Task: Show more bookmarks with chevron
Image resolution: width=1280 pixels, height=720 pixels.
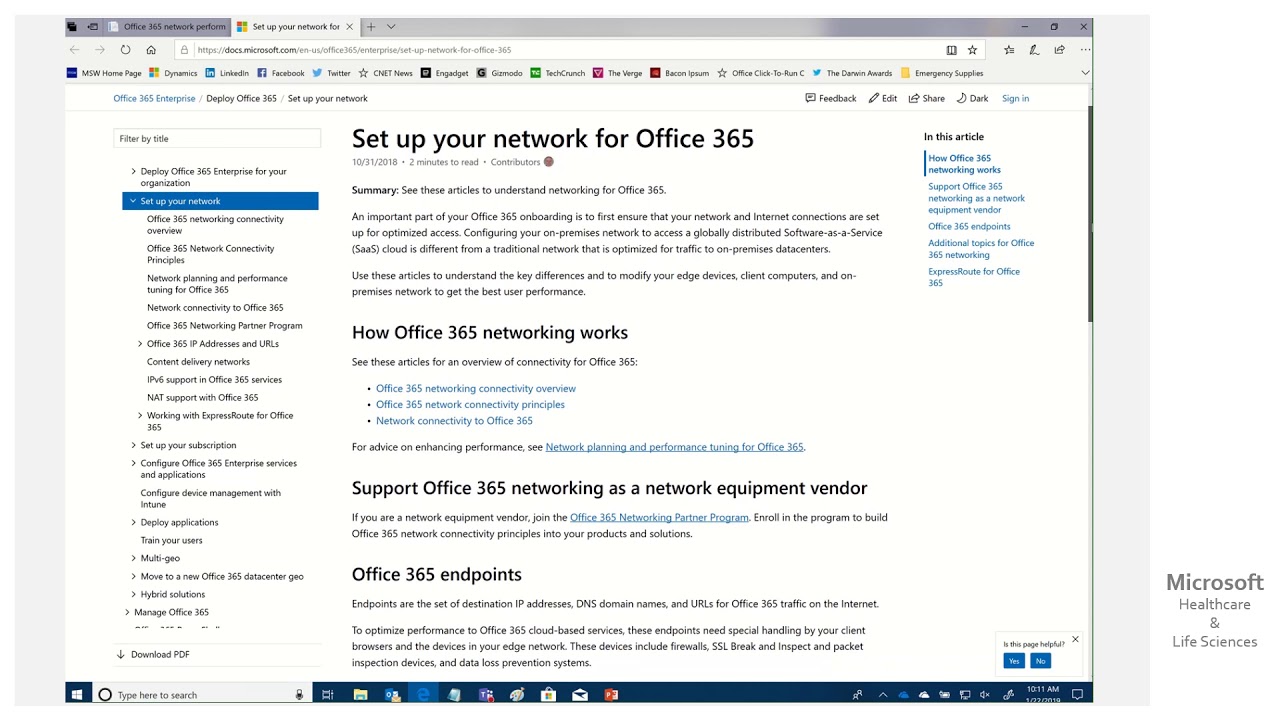Action: [1085, 73]
